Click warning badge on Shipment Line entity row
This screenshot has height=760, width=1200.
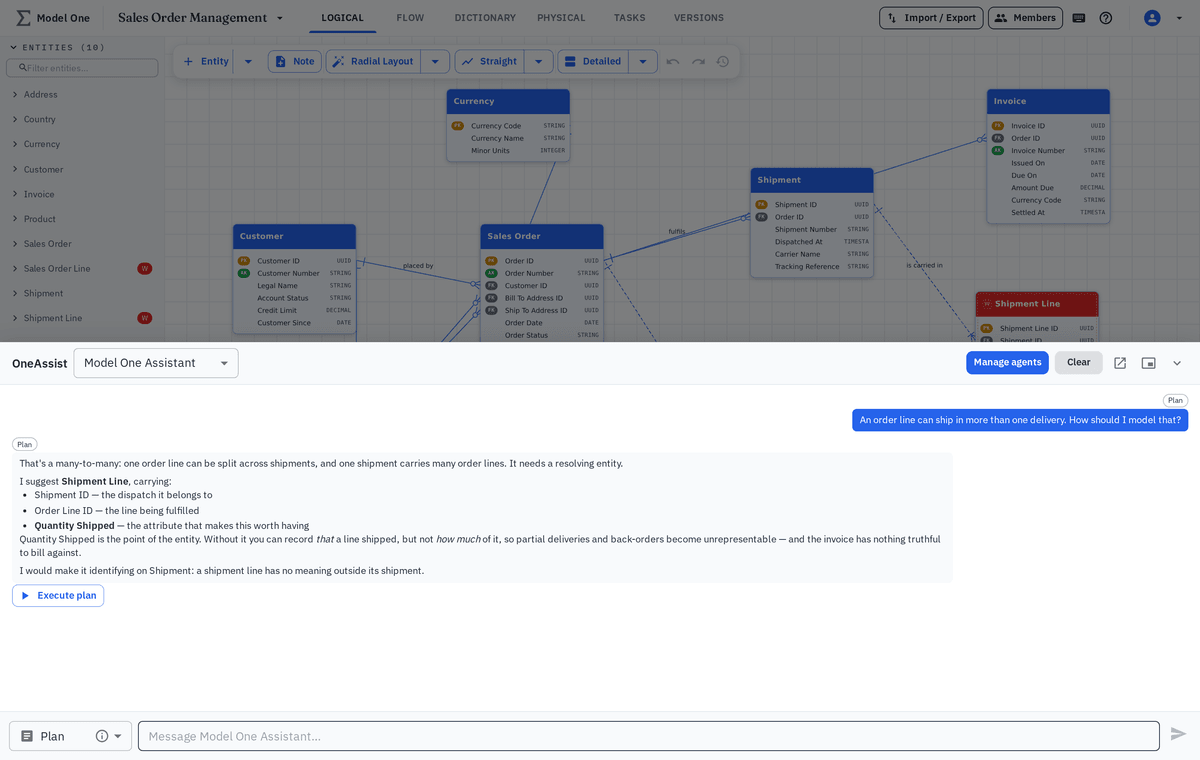[x=144, y=318]
